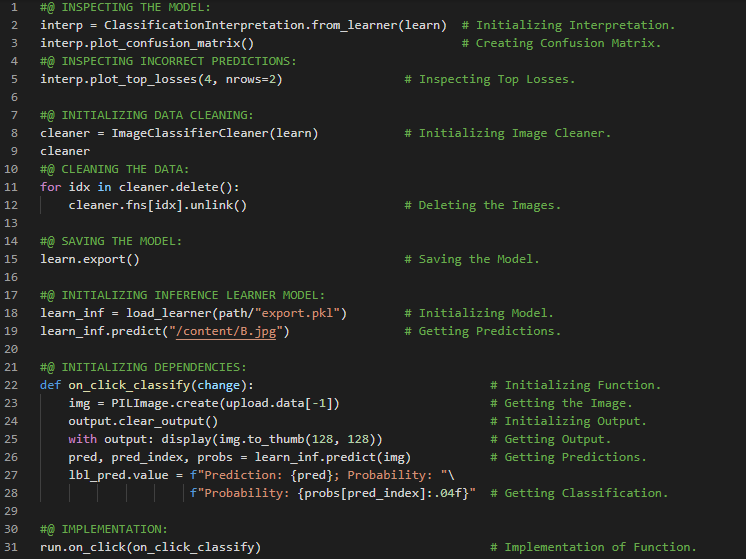Screen dimensions: 746x559
Task: Click the "def" keyword on line 22
Action: point(51,385)
